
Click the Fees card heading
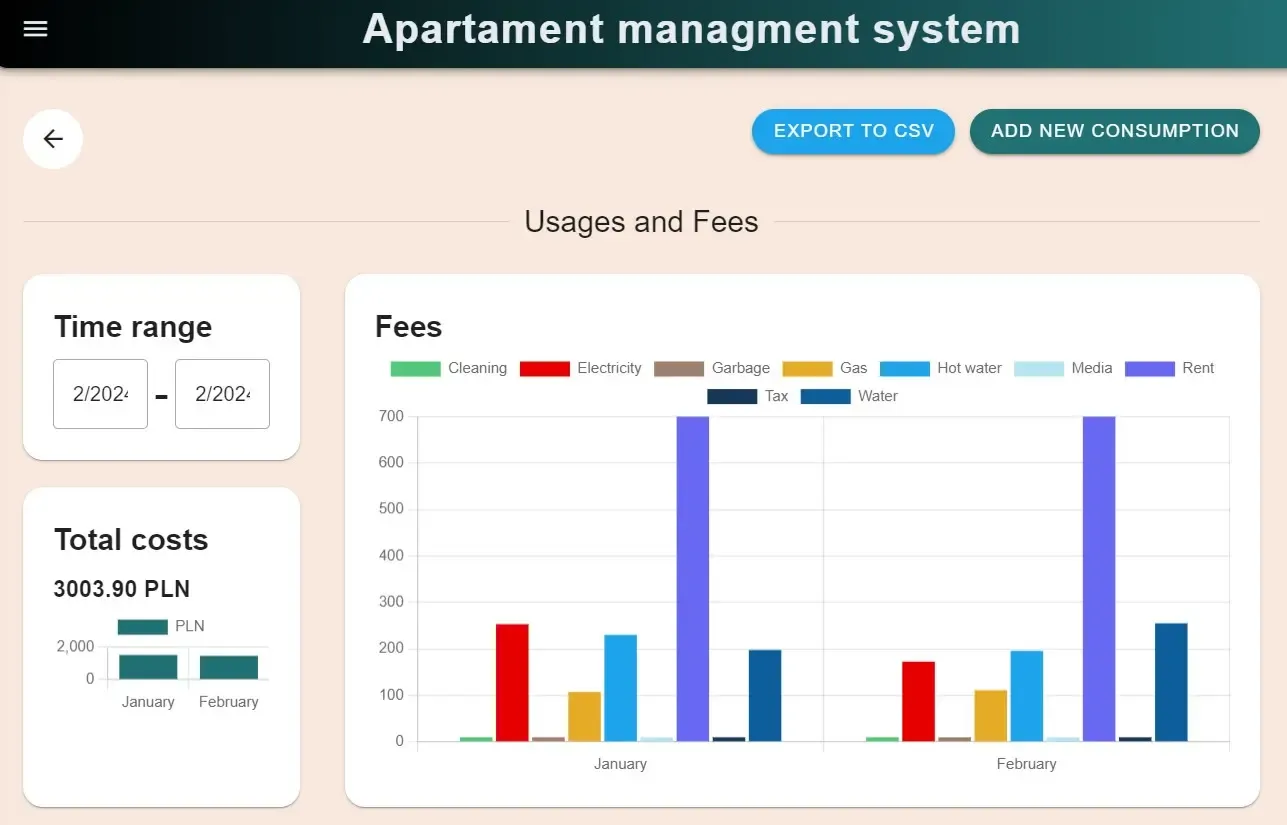tap(408, 326)
